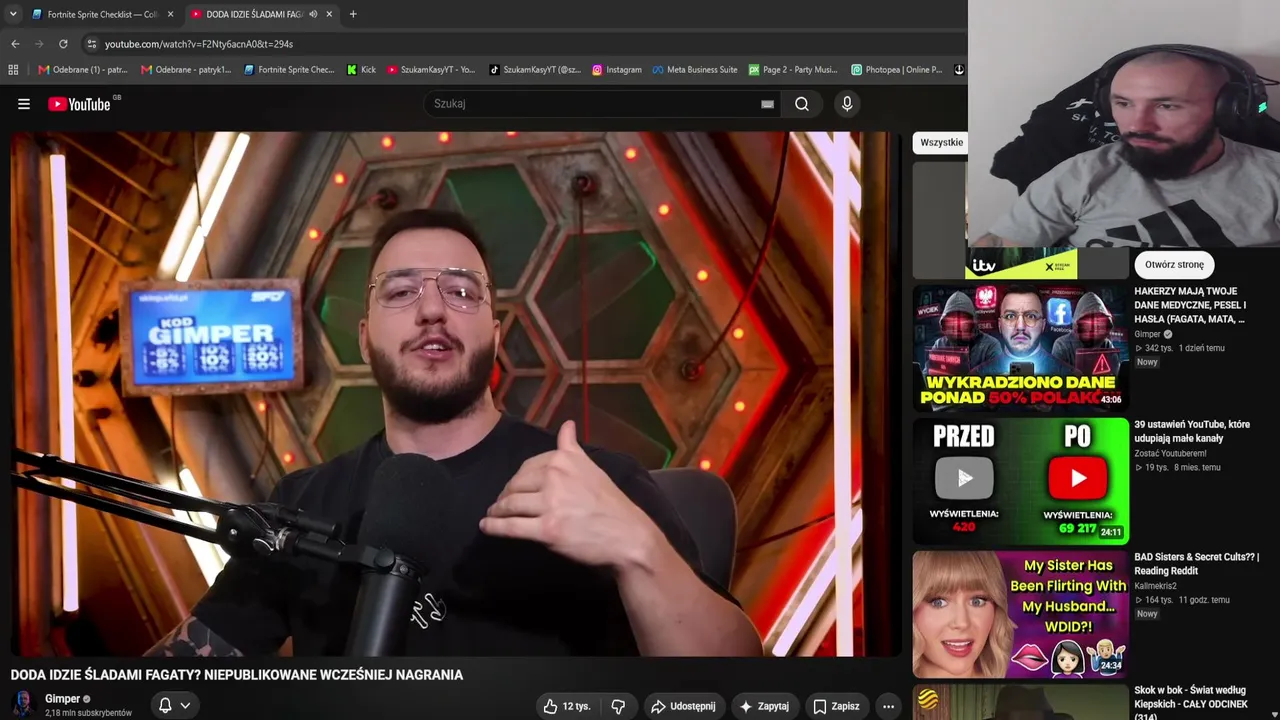Go back in browser history
The height and width of the screenshot is (720, 1280).
15,44
